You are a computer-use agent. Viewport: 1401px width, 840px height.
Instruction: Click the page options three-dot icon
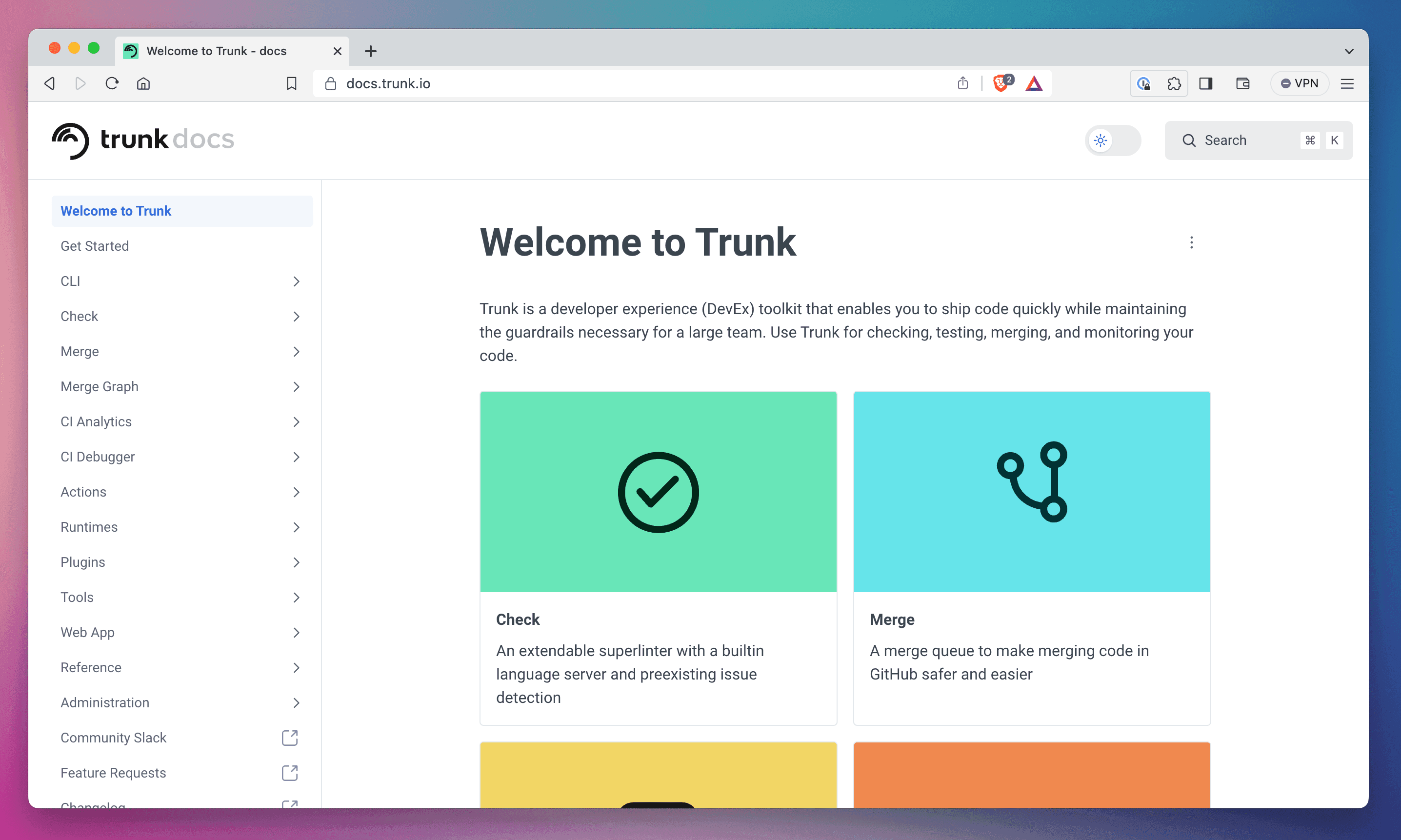point(1191,242)
